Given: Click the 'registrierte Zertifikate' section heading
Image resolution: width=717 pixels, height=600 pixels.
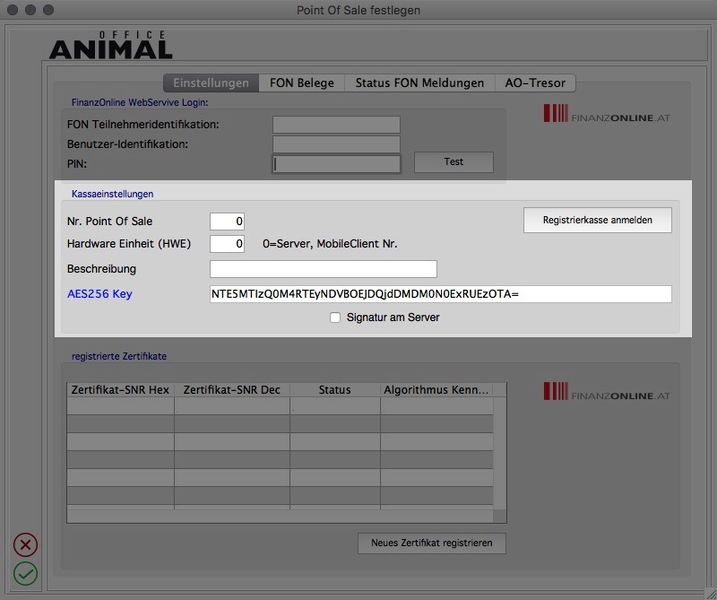Looking at the screenshot, I should 119,356.
